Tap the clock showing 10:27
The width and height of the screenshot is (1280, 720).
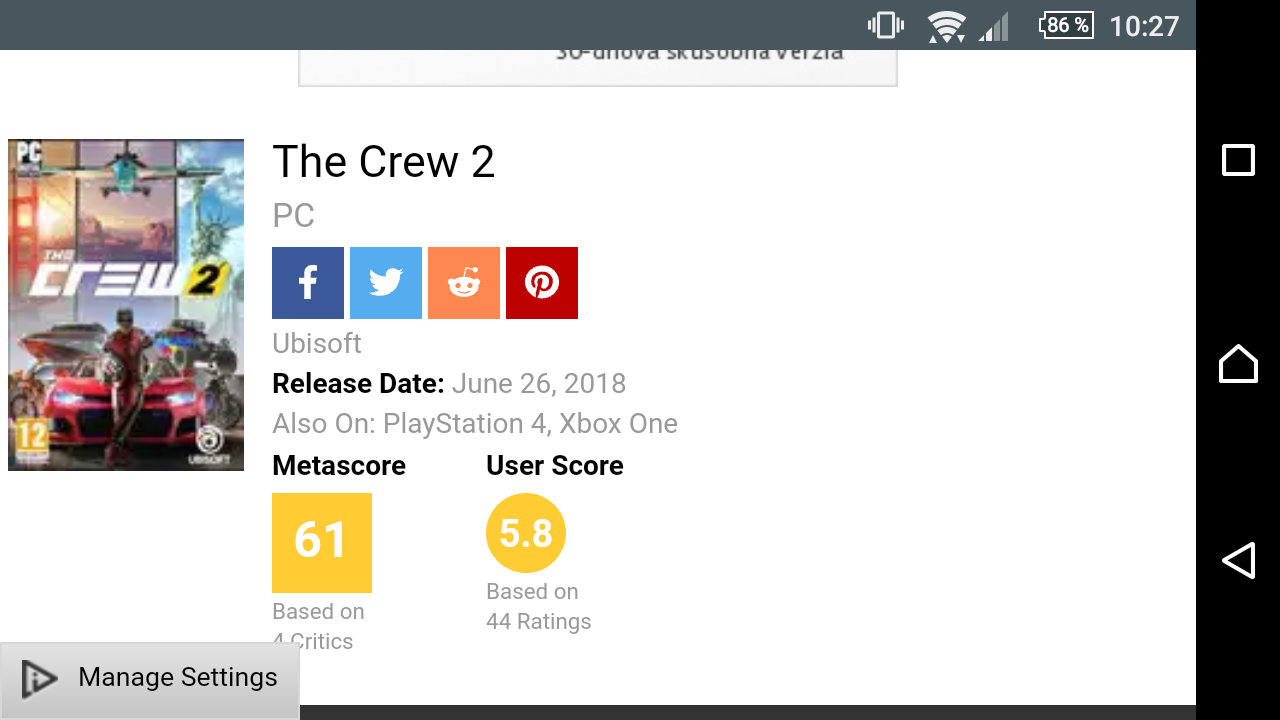[1144, 25]
